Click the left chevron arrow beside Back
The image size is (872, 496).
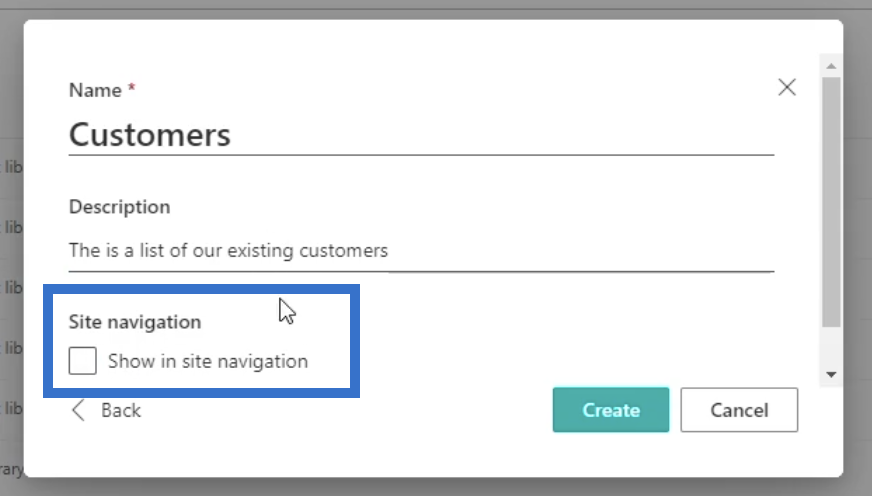[x=78, y=410]
